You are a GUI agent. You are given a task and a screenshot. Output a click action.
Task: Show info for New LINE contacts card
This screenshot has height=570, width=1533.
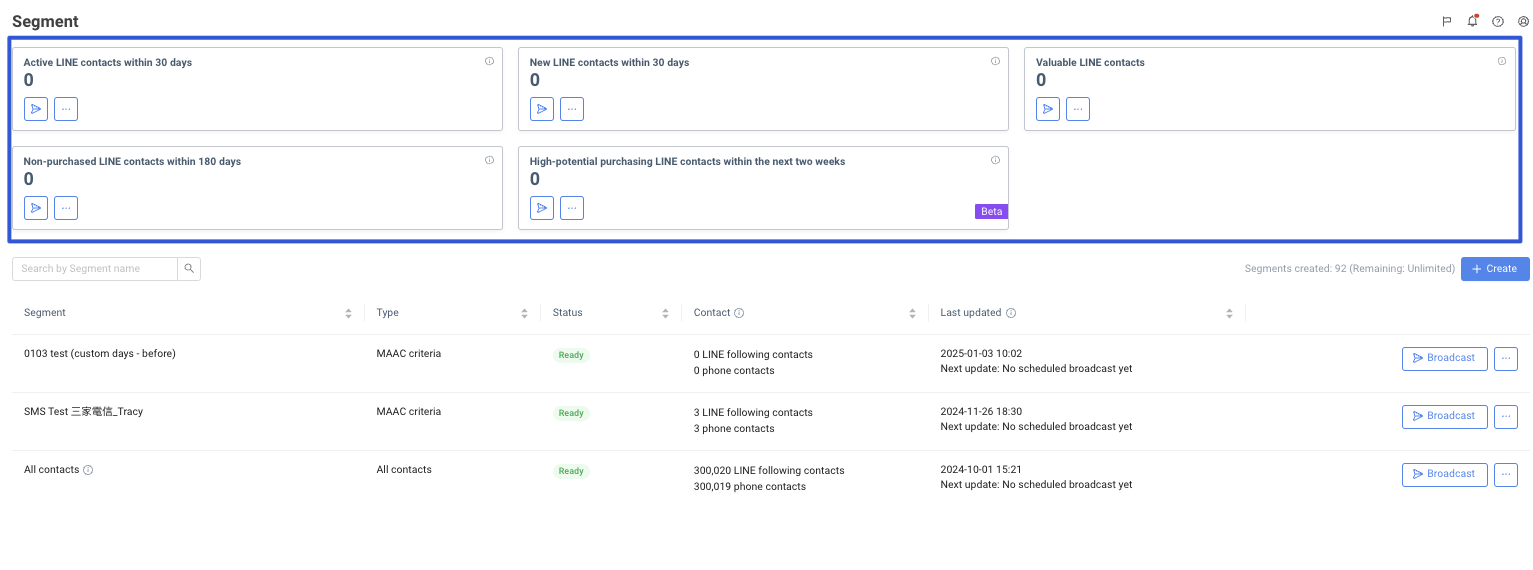click(x=995, y=61)
